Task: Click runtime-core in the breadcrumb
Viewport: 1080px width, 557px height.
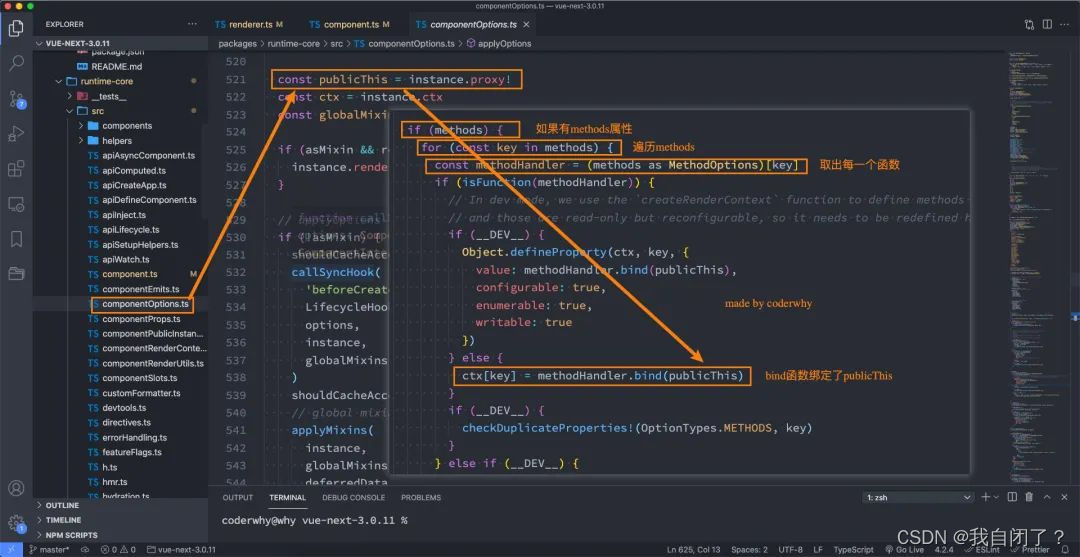Action: point(293,43)
